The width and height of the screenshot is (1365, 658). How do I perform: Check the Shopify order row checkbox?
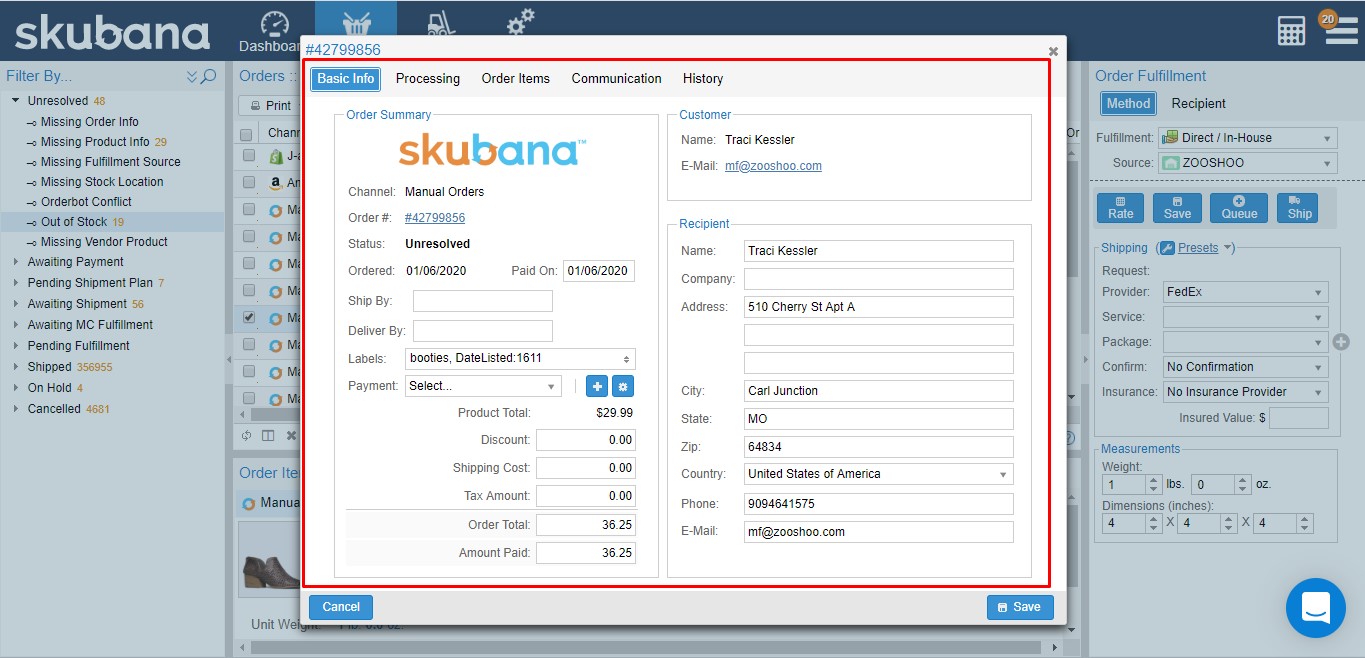click(x=248, y=156)
